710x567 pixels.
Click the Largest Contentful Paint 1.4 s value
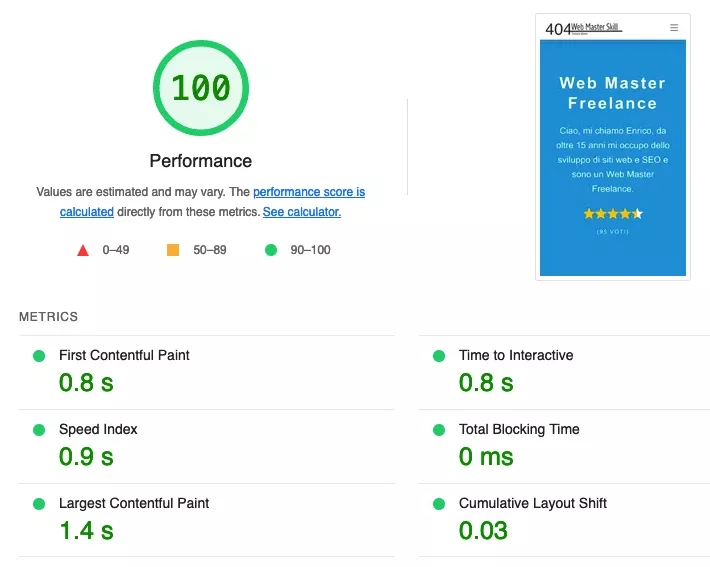tap(86, 530)
